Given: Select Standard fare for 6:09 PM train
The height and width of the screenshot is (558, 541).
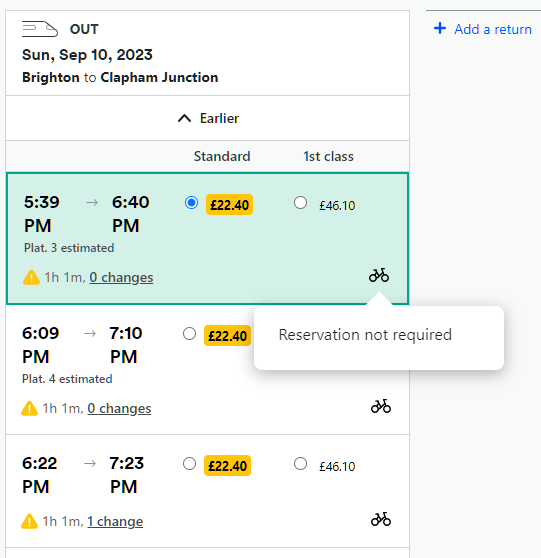Looking at the screenshot, I should pyautogui.click(x=189, y=334).
